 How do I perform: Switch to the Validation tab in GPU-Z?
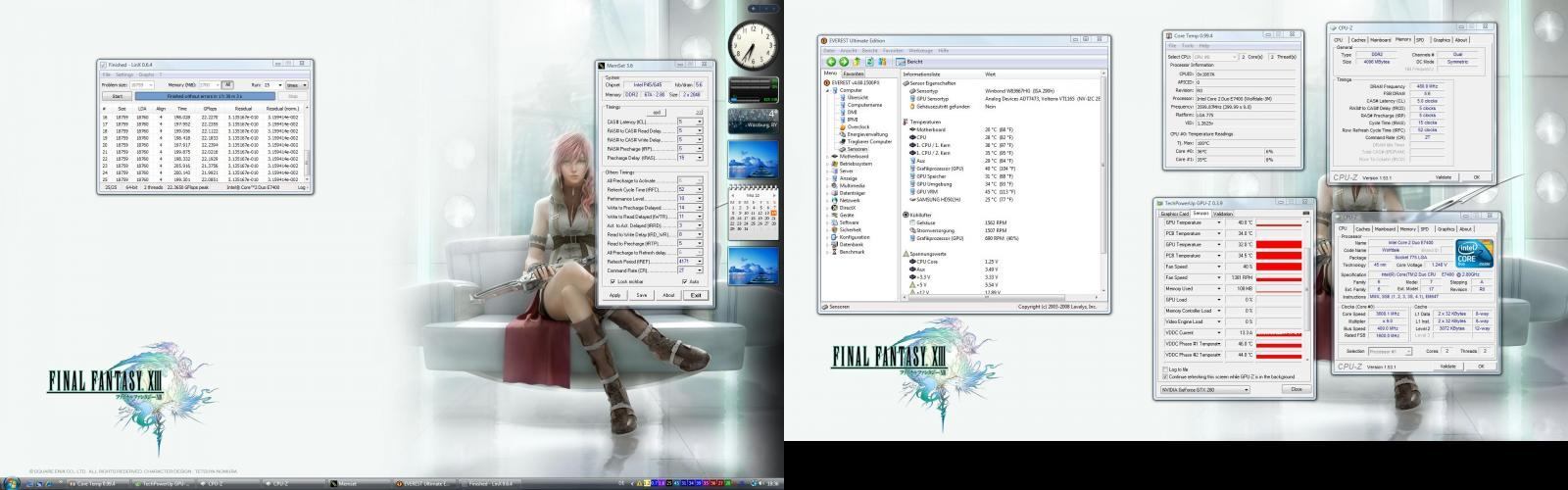(1223, 214)
